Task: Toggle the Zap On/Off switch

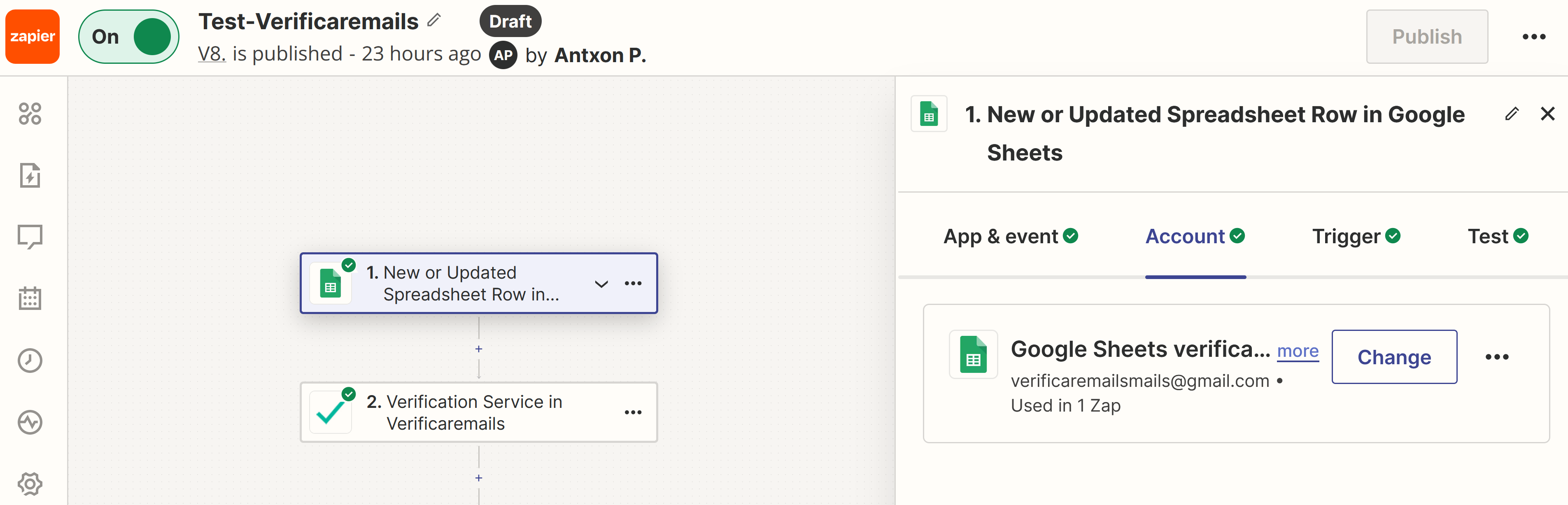Action: (130, 38)
